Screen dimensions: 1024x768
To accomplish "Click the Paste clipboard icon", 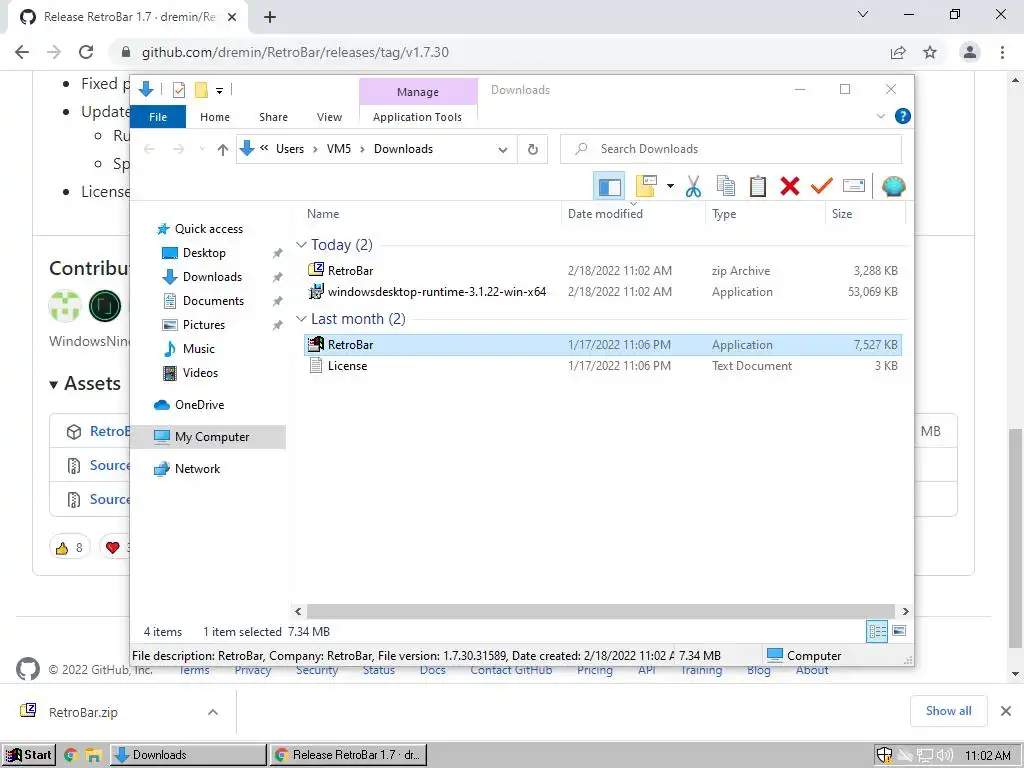I will (758, 187).
